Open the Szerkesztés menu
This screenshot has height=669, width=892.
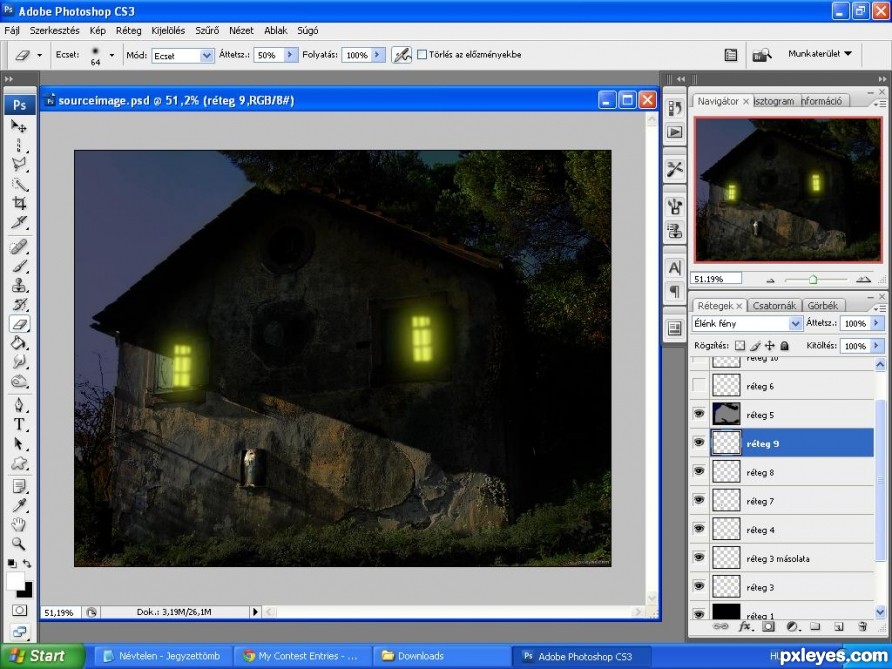[x=55, y=30]
